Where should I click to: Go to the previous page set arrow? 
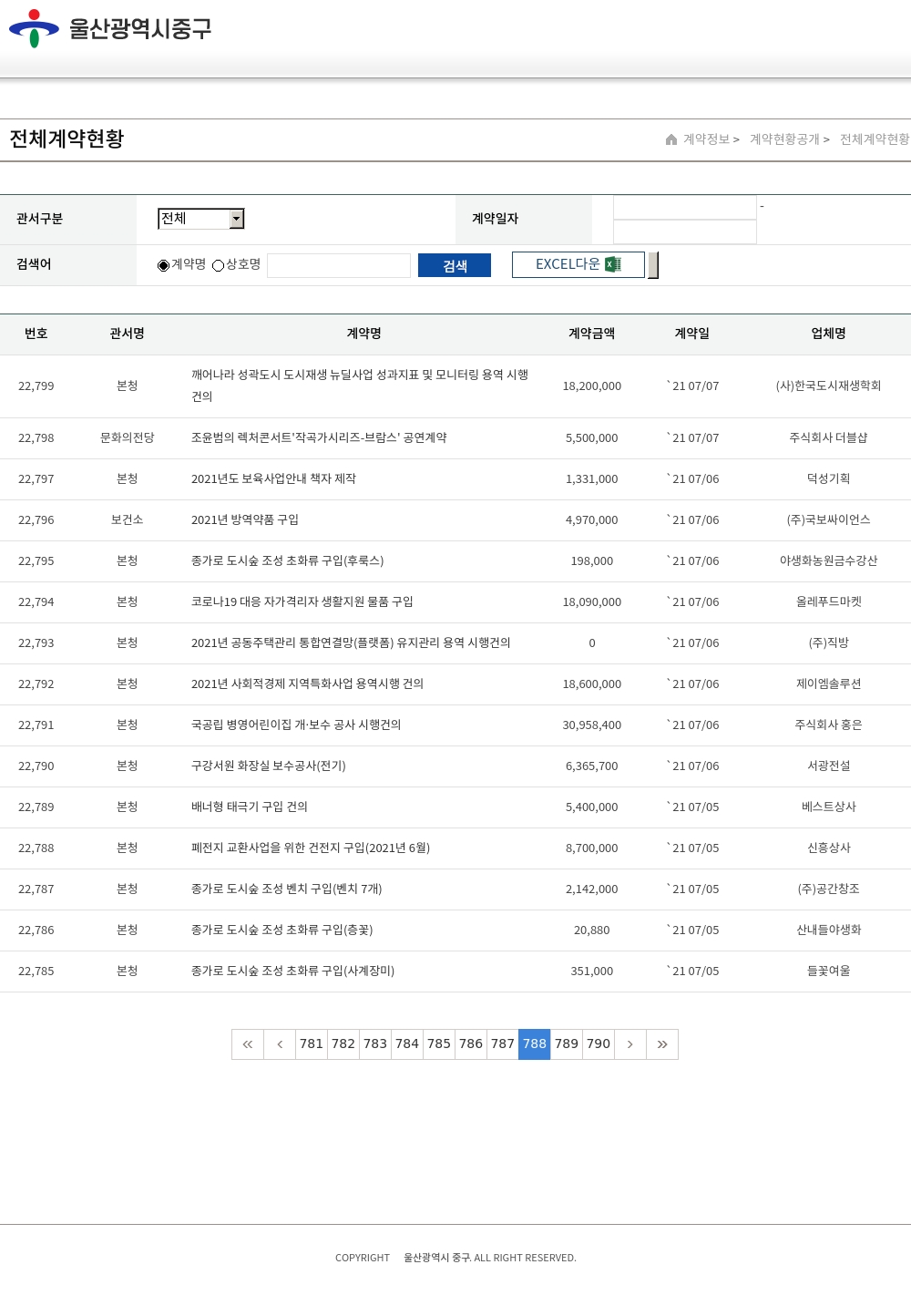coord(280,1044)
